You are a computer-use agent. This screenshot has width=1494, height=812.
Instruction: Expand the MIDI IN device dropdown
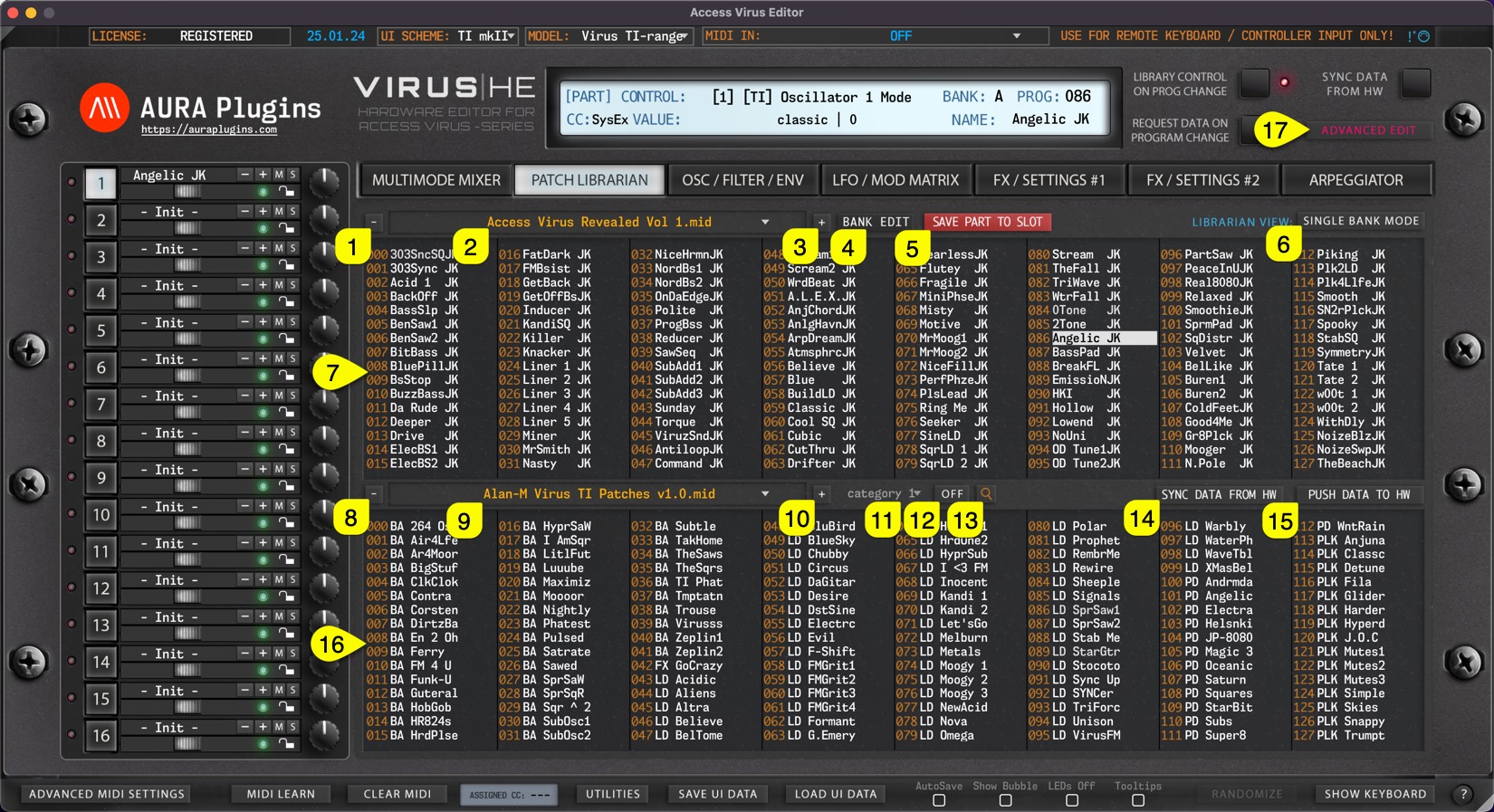coord(1016,36)
